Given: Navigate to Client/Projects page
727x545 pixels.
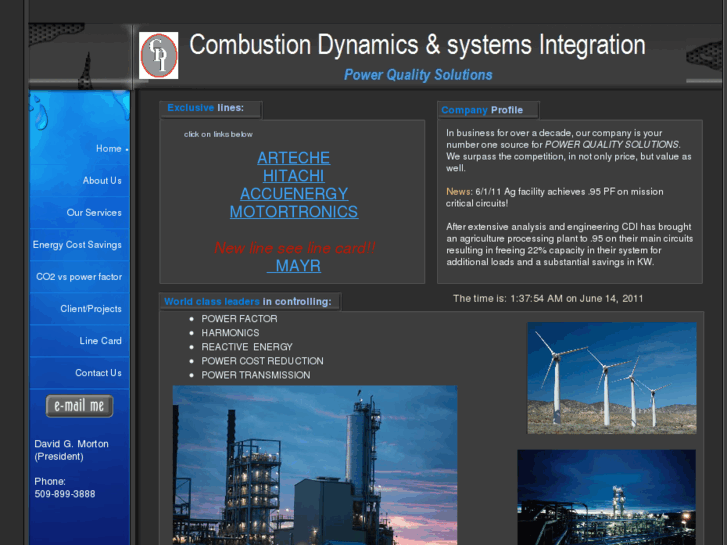Looking at the screenshot, I should click(x=91, y=309).
